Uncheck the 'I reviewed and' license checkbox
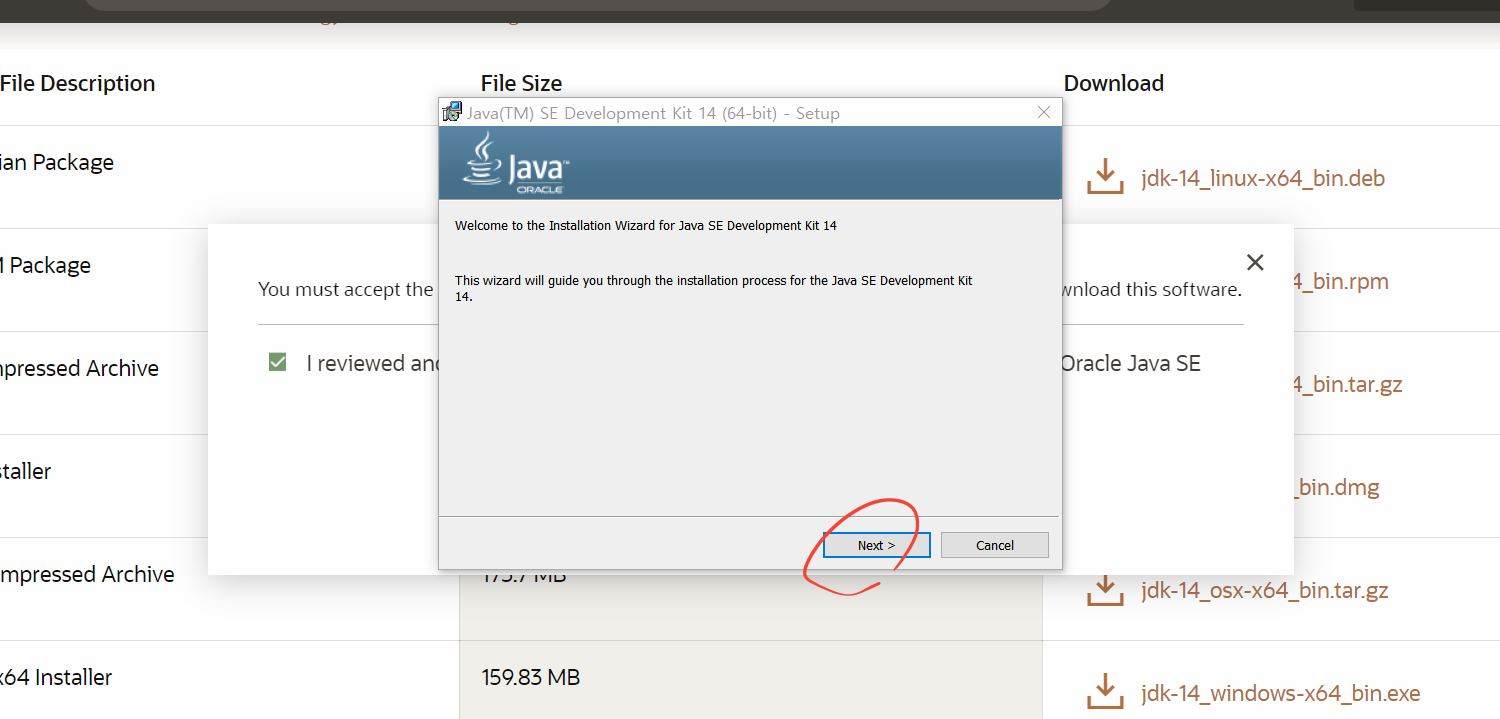 point(278,362)
